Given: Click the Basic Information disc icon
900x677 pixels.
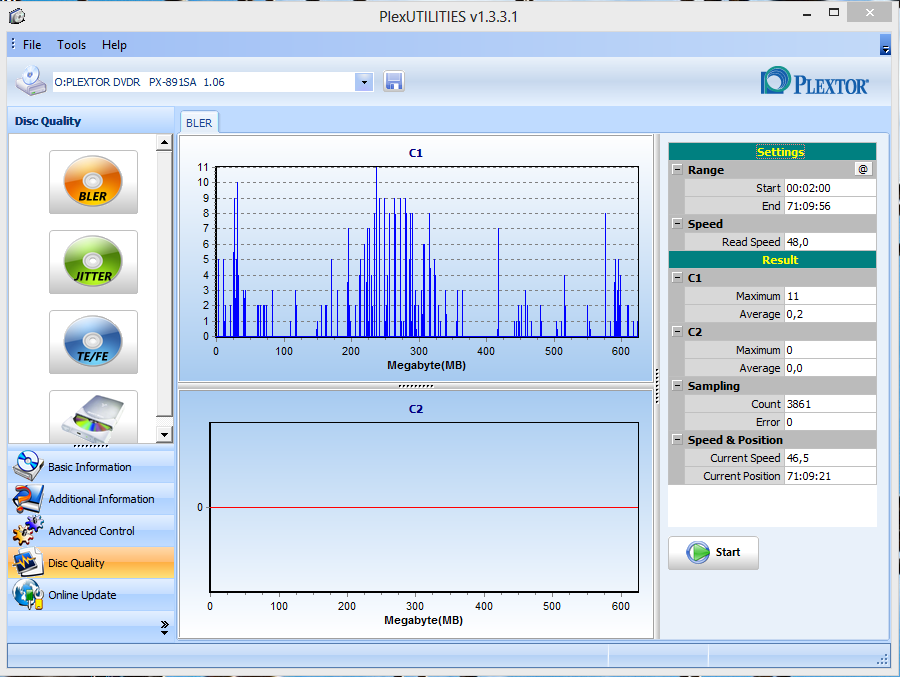Looking at the screenshot, I should [27, 466].
